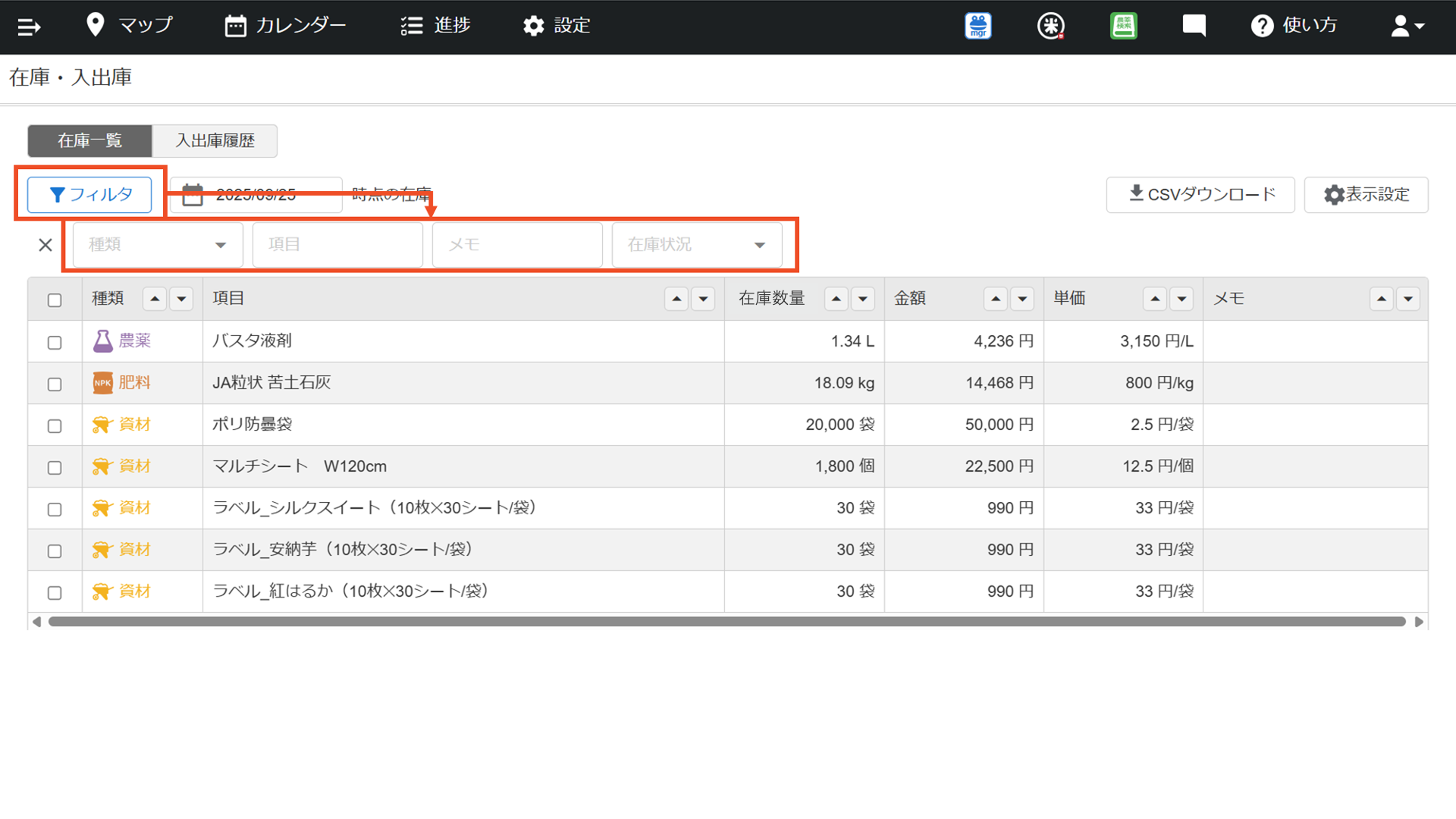Image resolution: width=1456 pixels, height=819 pixels.
Task: Switch to the 在庫一覧 tab
Action: [90, 141]
